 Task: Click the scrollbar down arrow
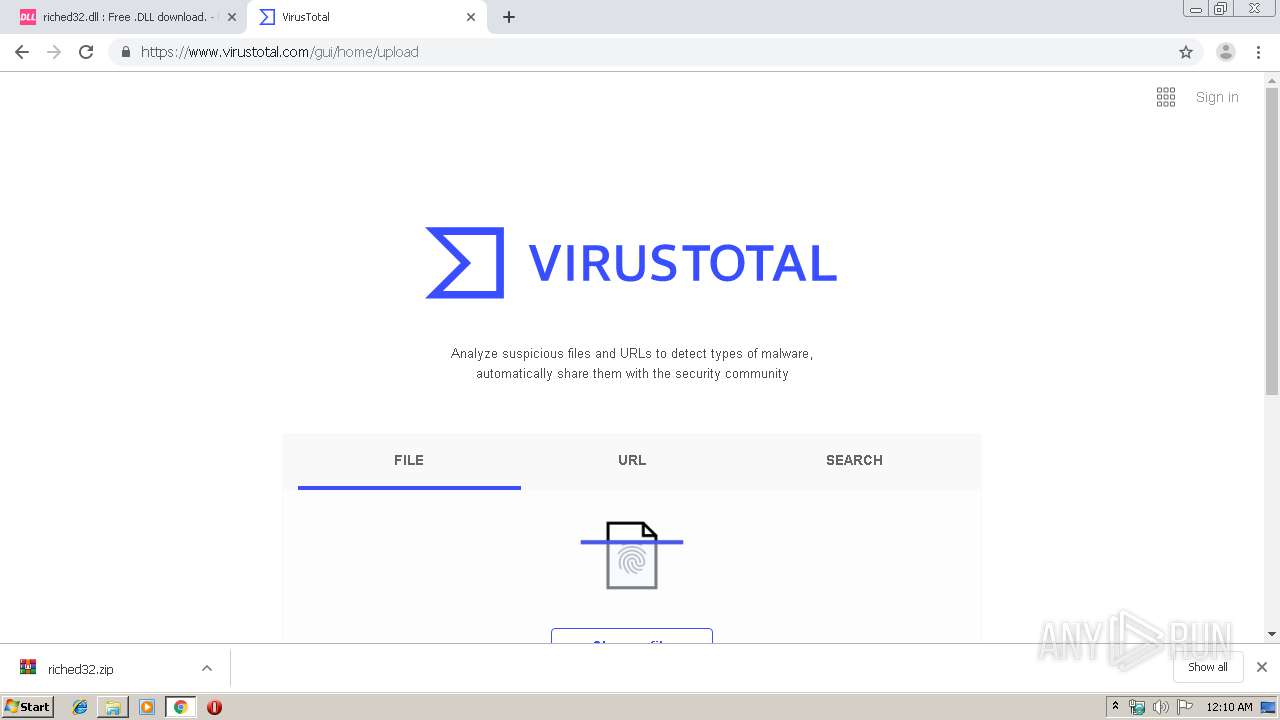click(1272, 634)
